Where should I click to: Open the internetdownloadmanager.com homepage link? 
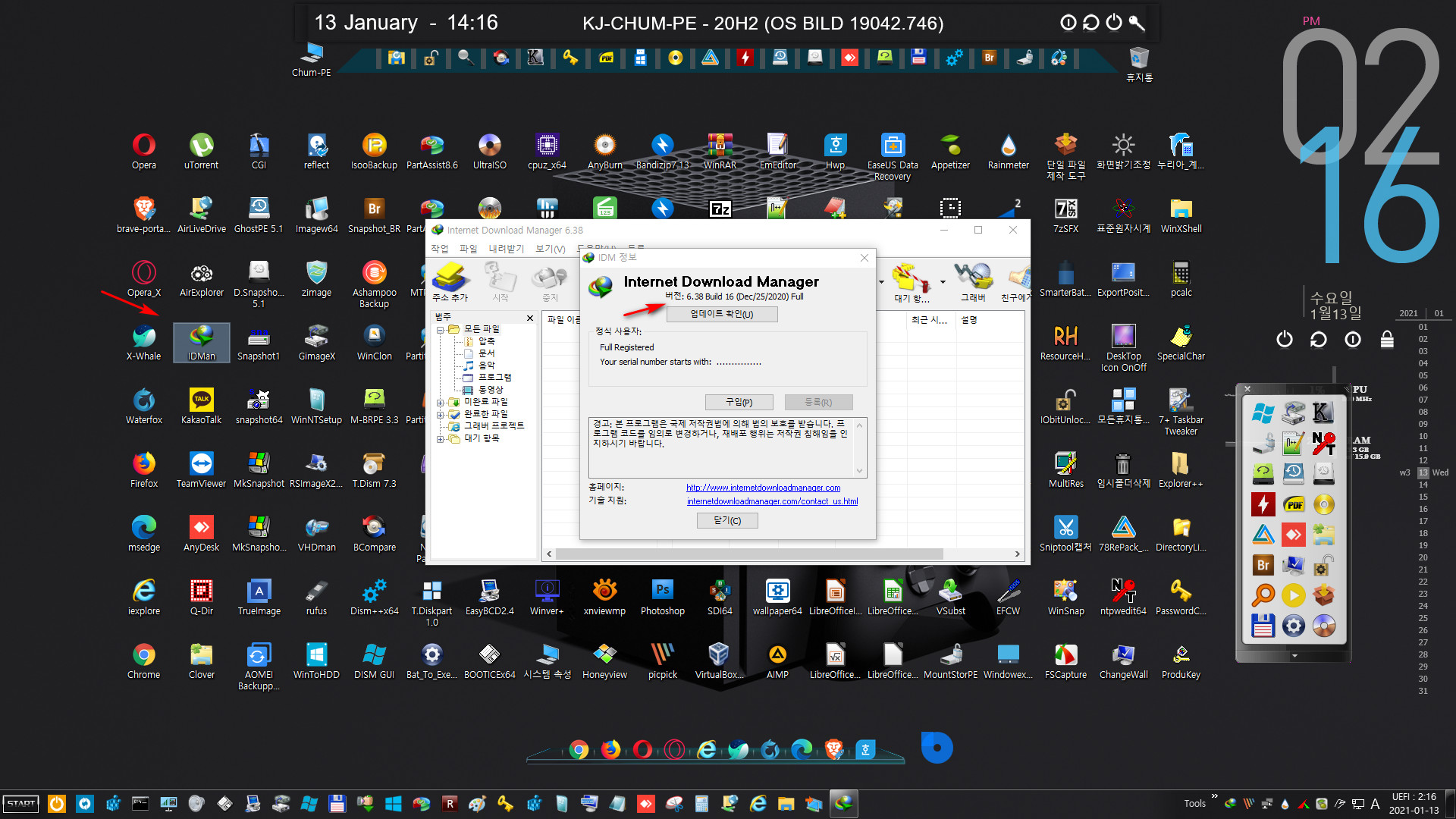click(763, 488)
